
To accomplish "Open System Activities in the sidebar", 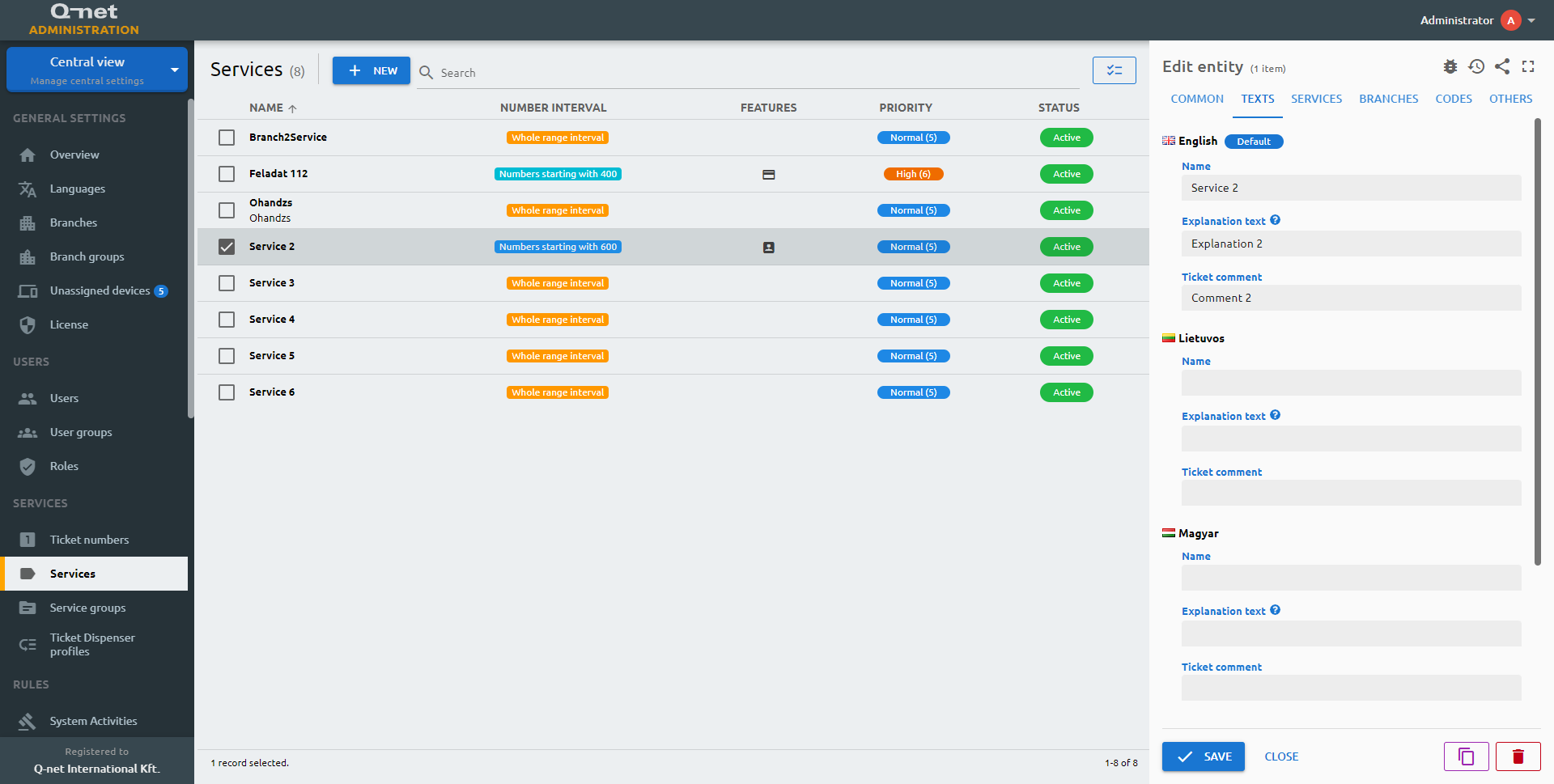I will [x=94, y=721].
